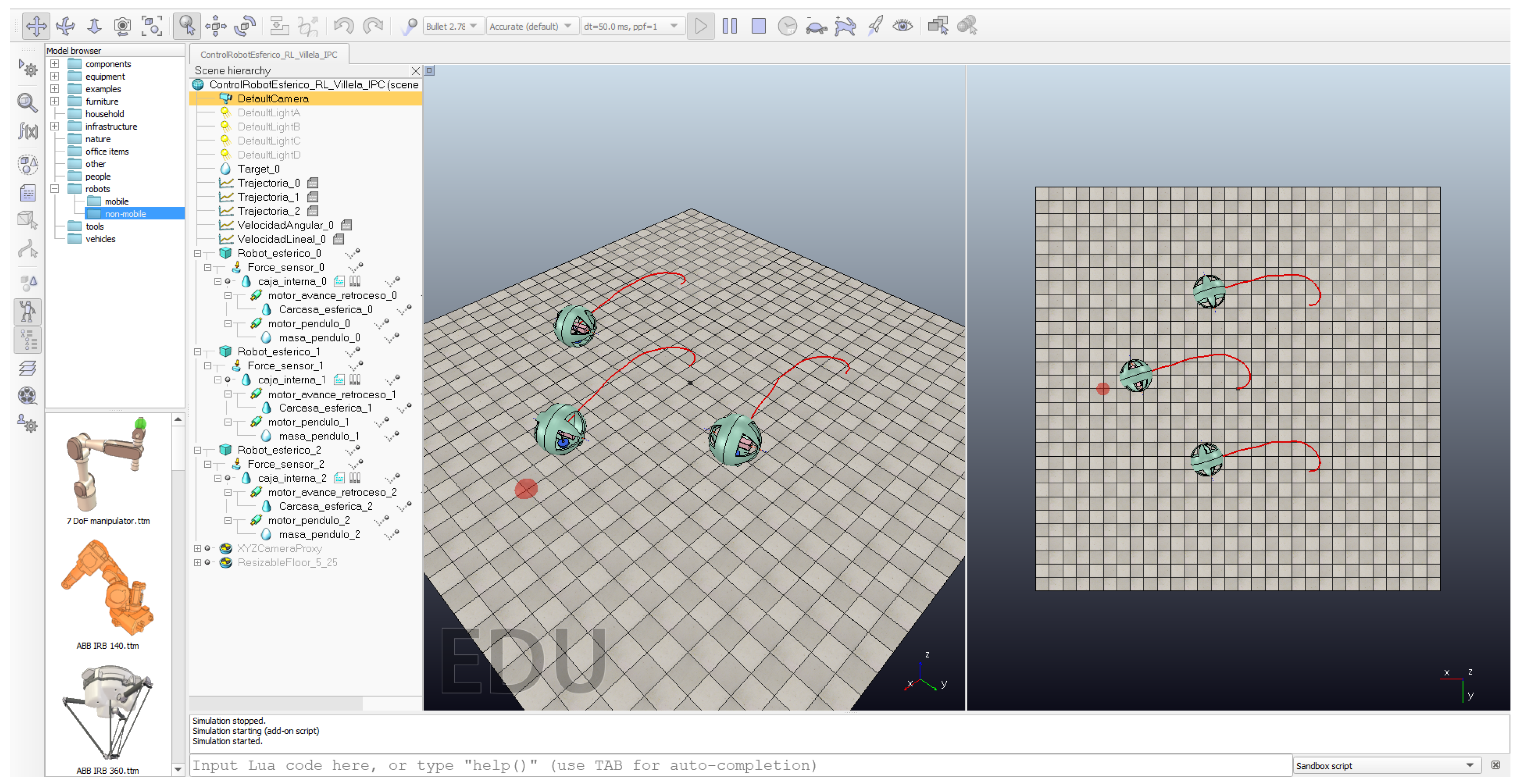Toggle the visualization eye icon
Image resolution: width=1520 pixels, height=784 pixels.
[902, 26]
